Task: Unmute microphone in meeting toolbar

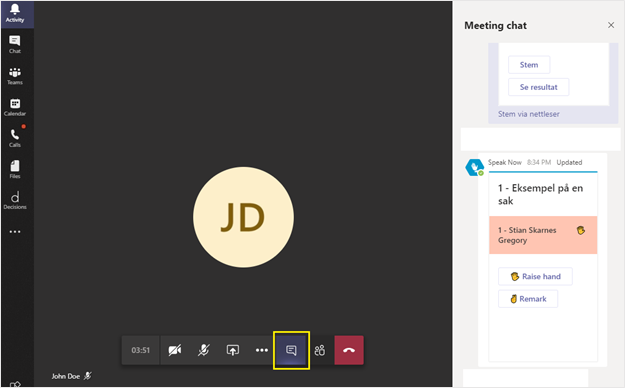Action: [204, 350]
